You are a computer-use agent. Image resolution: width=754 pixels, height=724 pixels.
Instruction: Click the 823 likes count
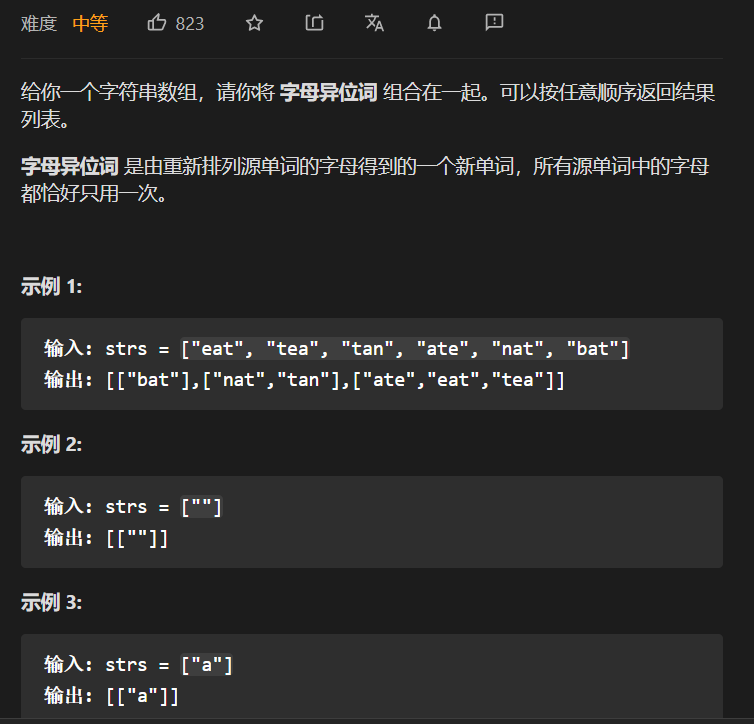(x=190, y=24)
